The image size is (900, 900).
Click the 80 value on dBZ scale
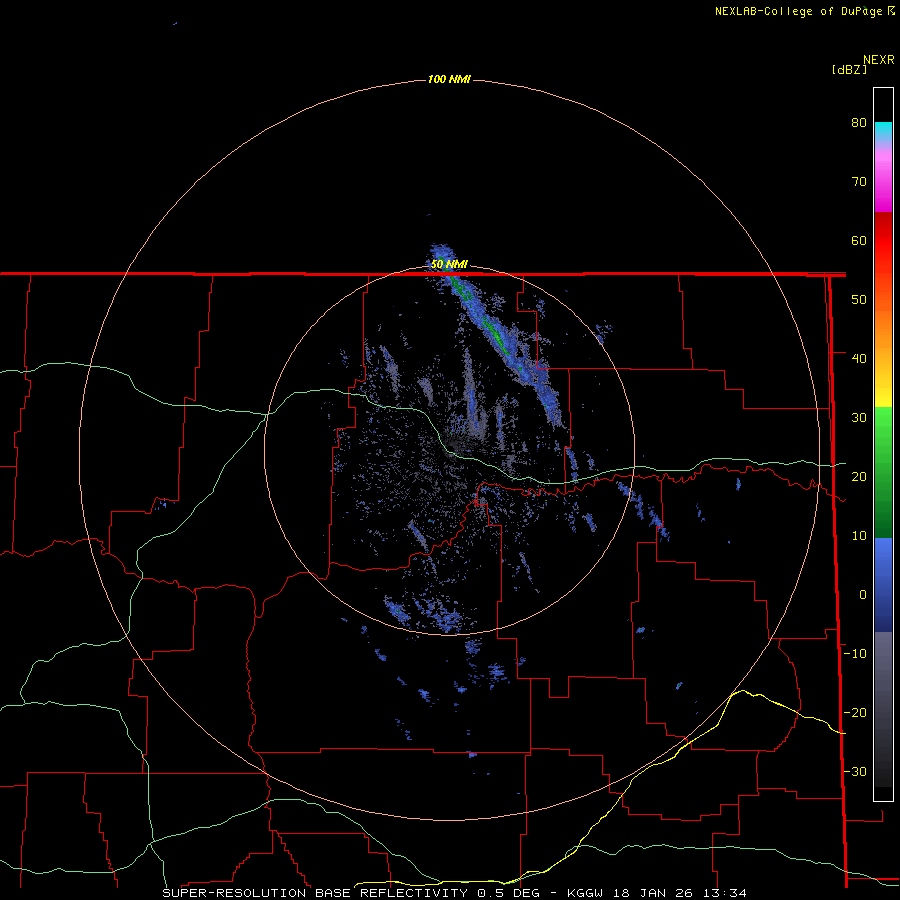(859, 123)
